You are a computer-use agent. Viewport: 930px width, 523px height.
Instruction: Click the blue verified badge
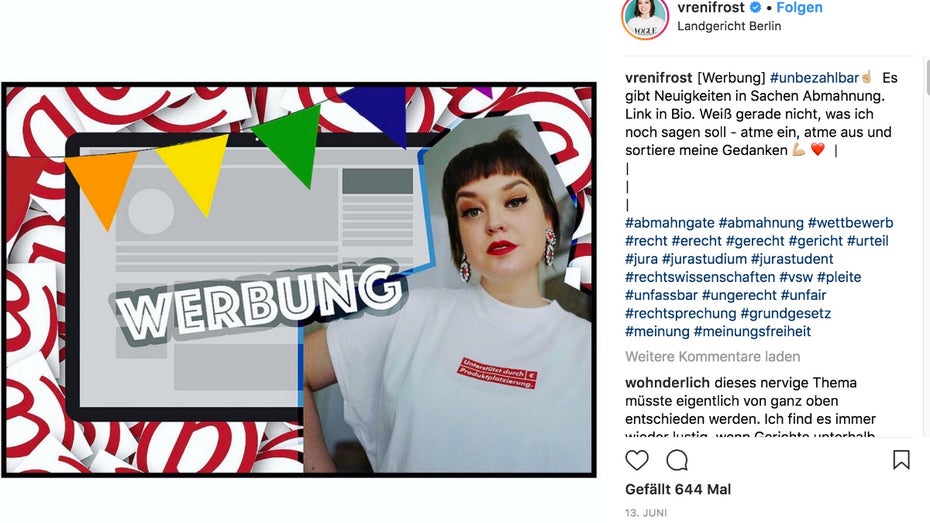(x=755, y=8)
